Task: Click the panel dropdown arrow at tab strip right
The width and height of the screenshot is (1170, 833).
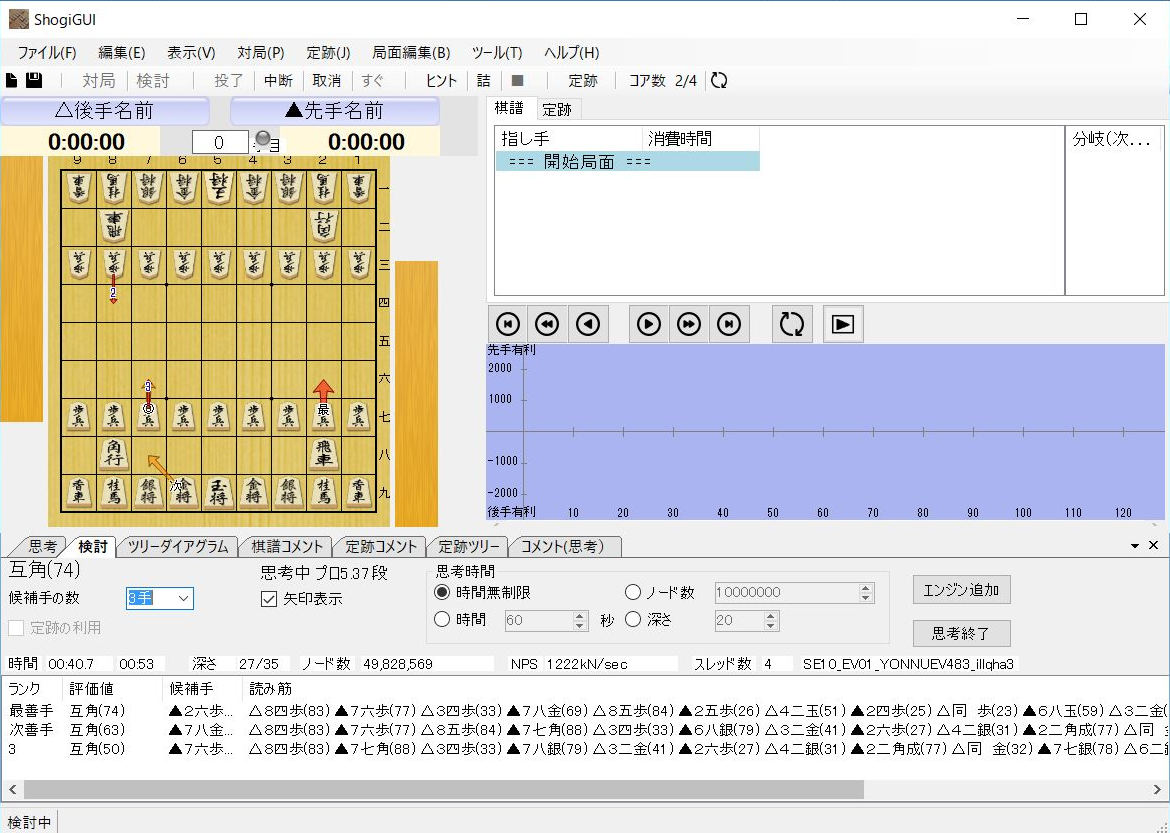Action: pos(1135,546)
